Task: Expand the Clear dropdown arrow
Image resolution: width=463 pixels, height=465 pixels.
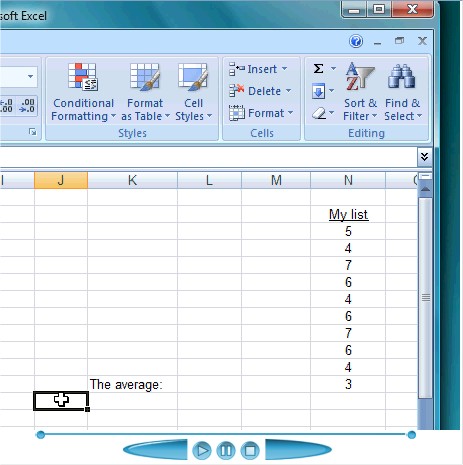Action: pos(331,113)
